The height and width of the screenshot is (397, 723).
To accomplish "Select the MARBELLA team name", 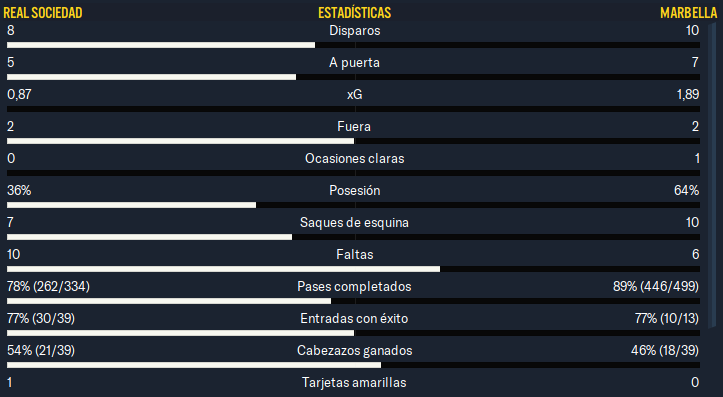I will 688,12.
